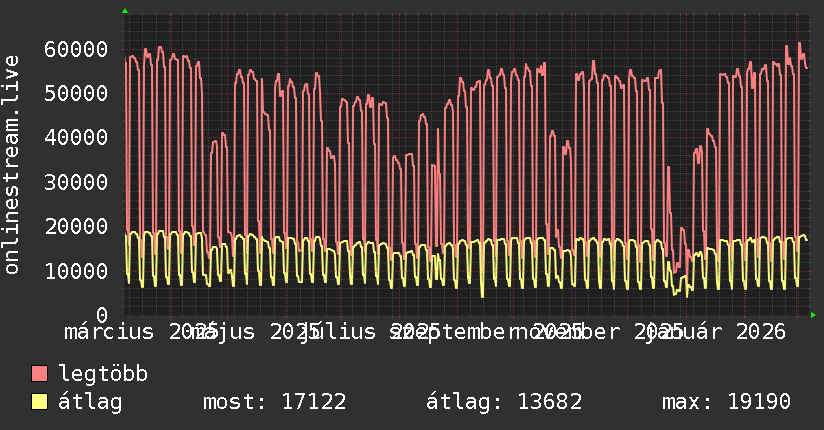
Task: Select the legtöbb legend label
Action: pyautogui.click(x=103, y=374)
